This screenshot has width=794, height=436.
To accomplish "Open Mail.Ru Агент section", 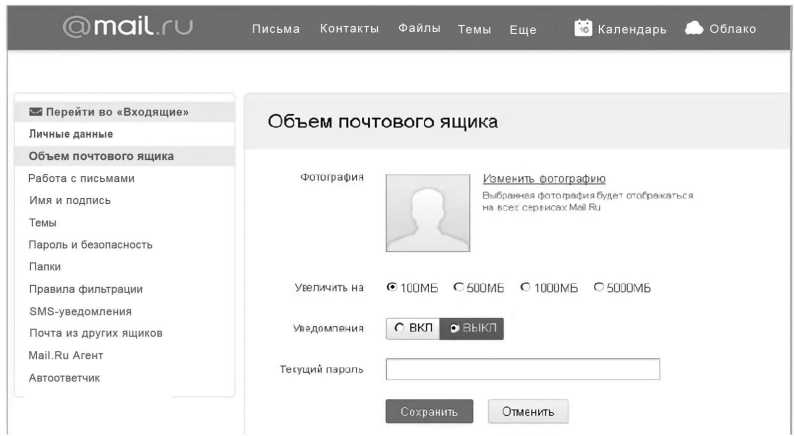I will pyautogui.click(x=66, y=355).
